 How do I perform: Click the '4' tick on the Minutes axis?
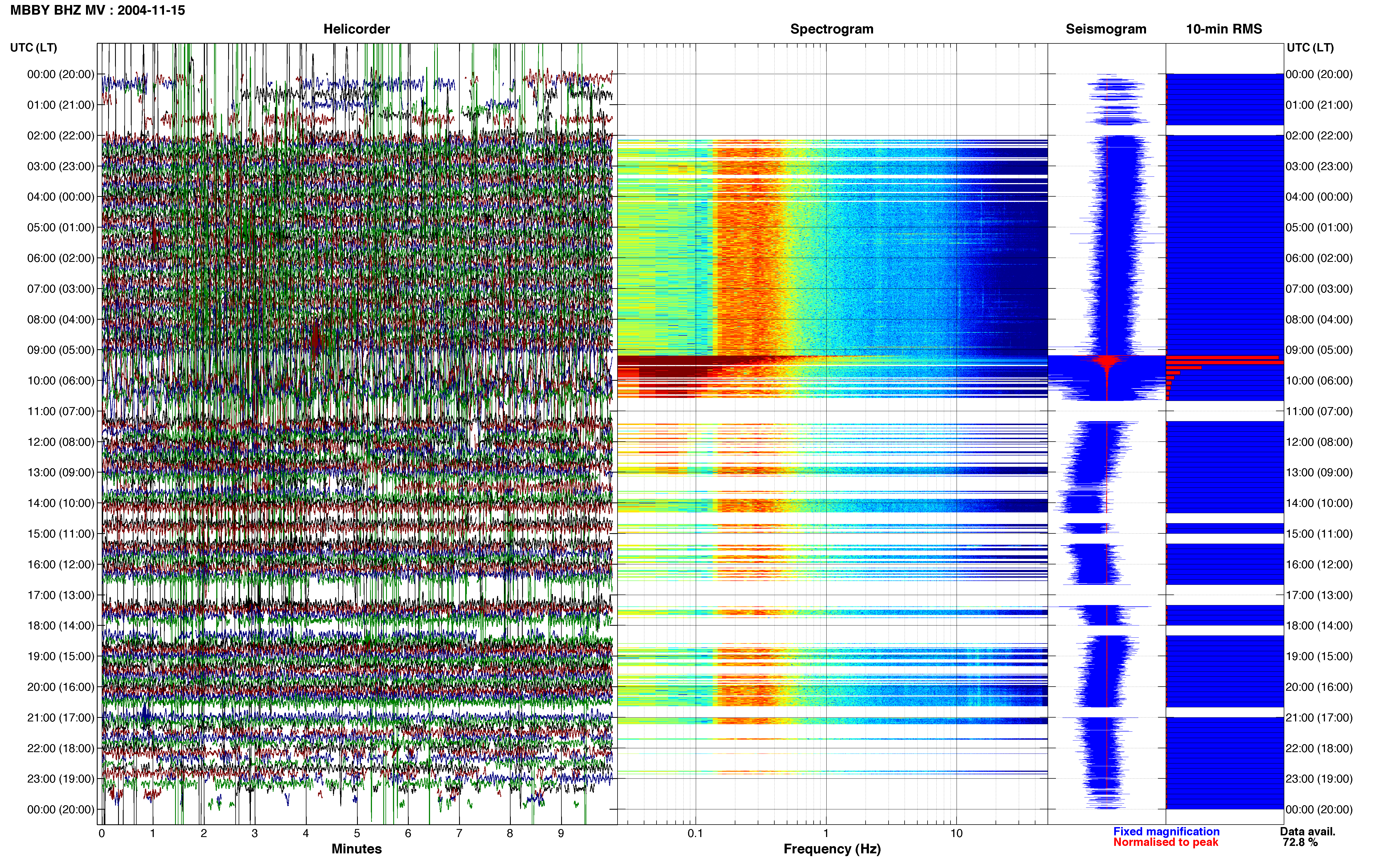(x=306, y=833)
